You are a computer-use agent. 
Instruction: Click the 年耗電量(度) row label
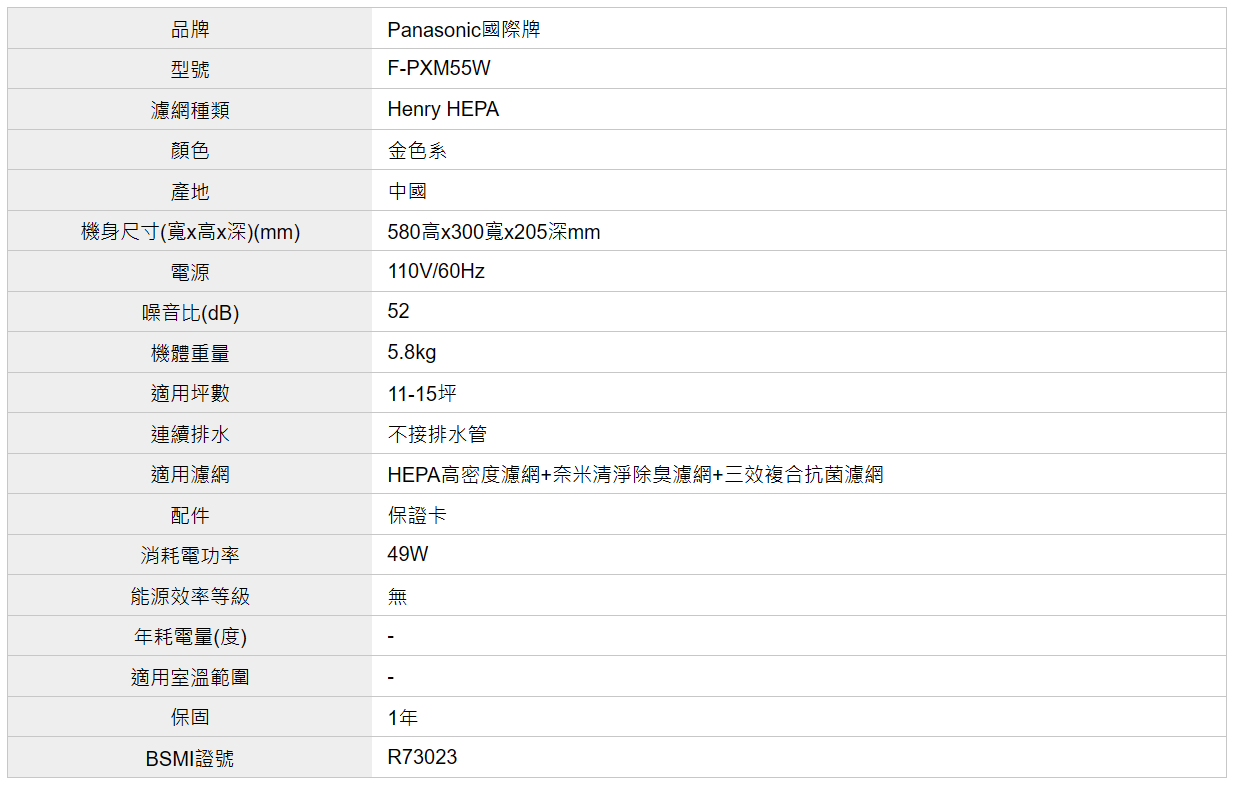click(190, 636)
